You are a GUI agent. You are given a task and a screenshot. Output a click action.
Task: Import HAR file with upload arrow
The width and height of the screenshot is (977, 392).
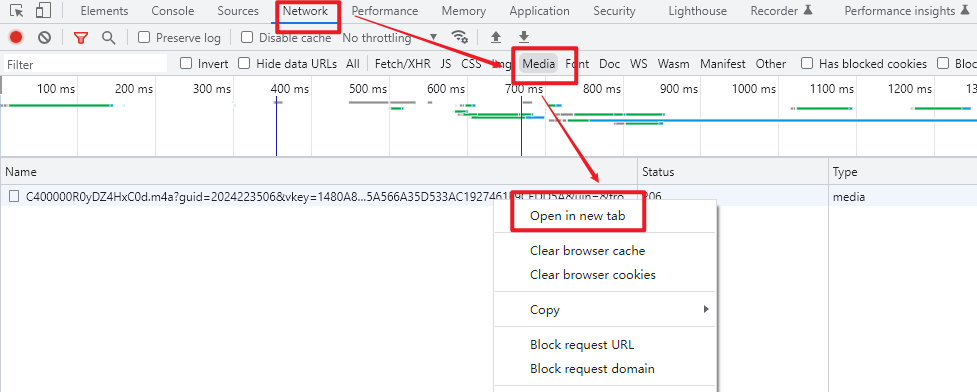pos(496,37)
